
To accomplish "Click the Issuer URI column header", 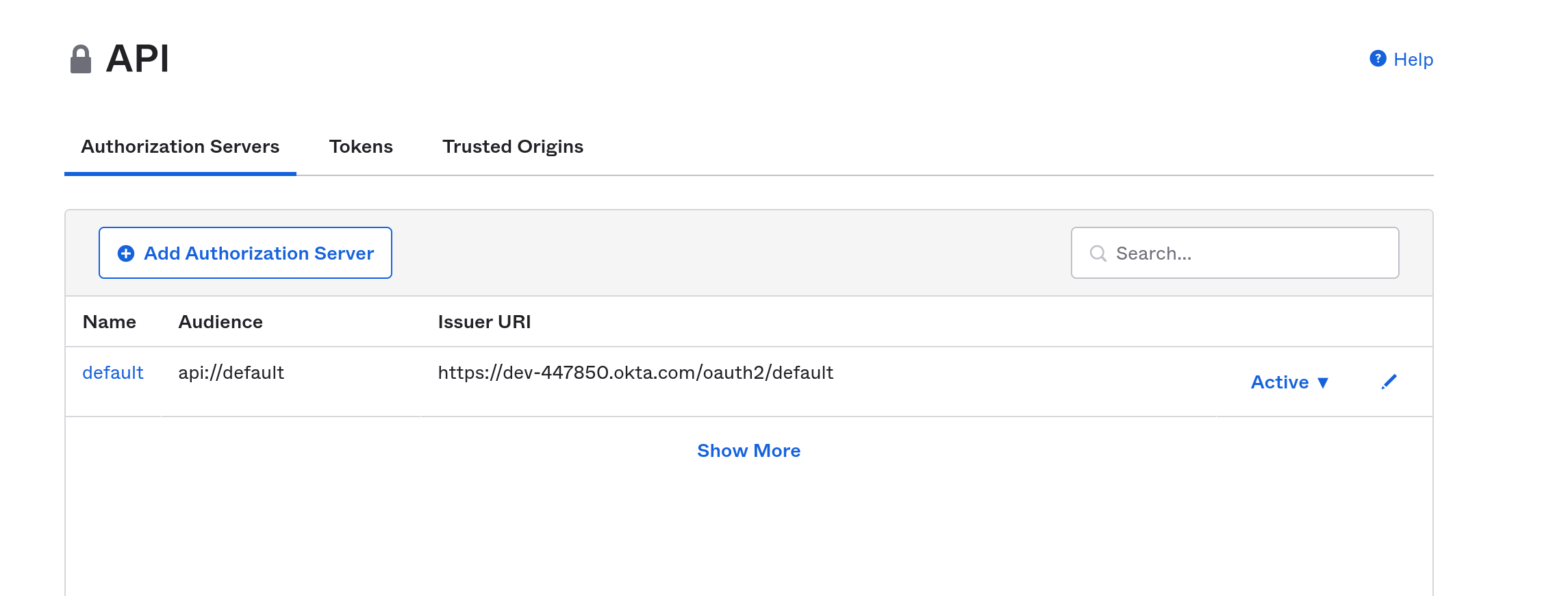I will (x=484, y=322).
